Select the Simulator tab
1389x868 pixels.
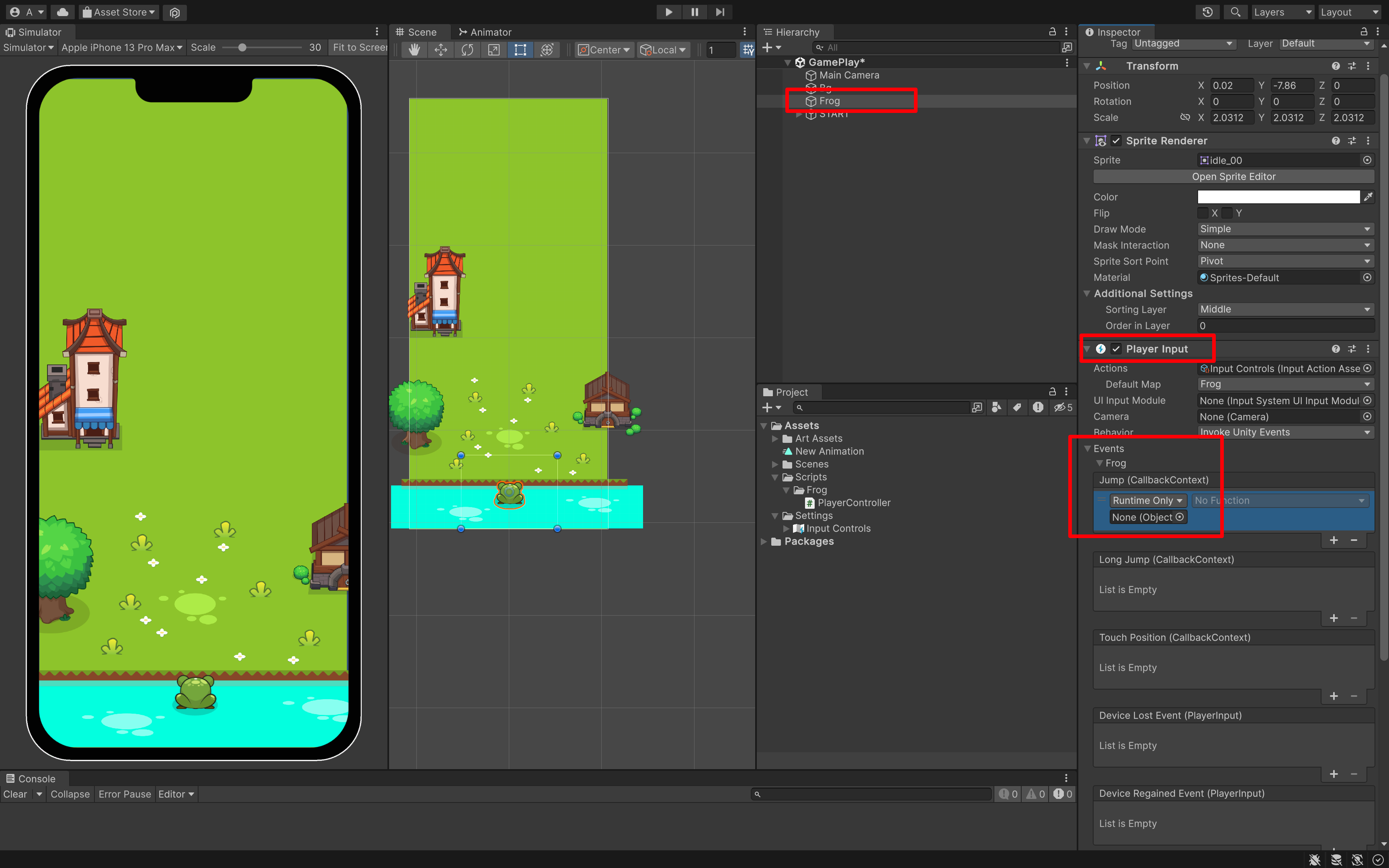pos(34,32)
